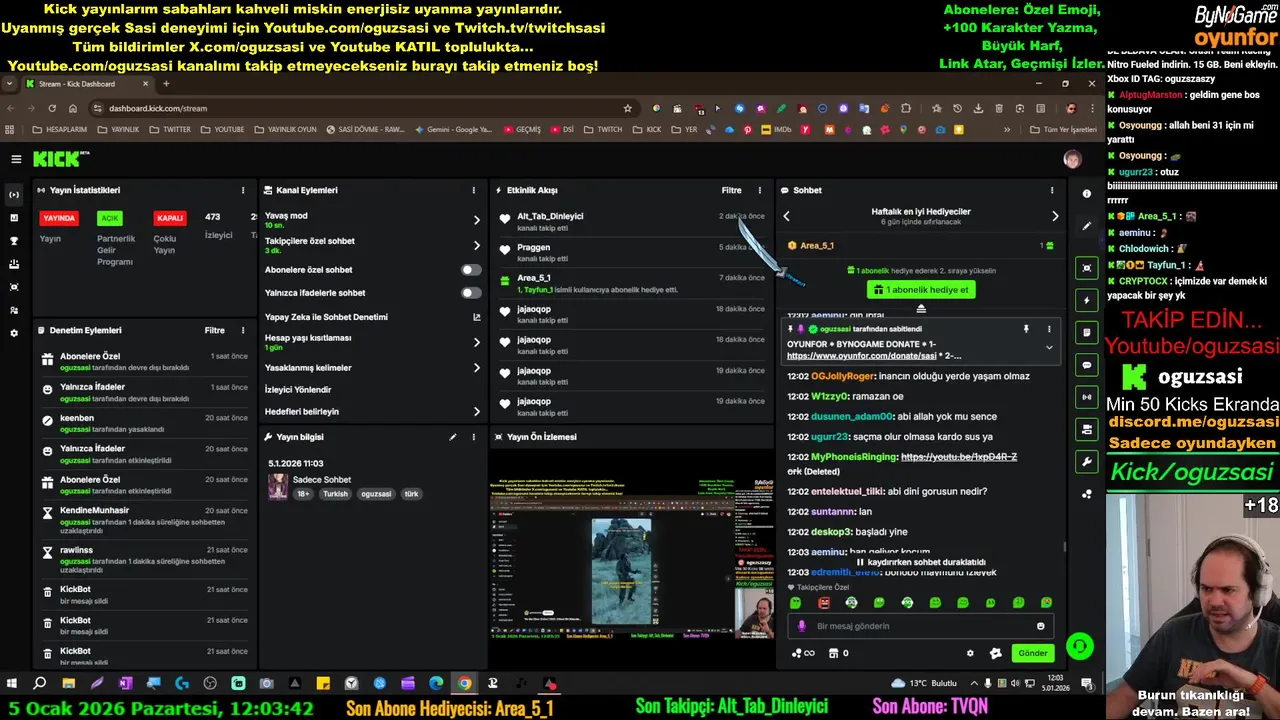Click the lightning bolt widget in right toolbar
Image resolution: width=1280 pixels, height=720 pixels.
(x=1087, y=300)
